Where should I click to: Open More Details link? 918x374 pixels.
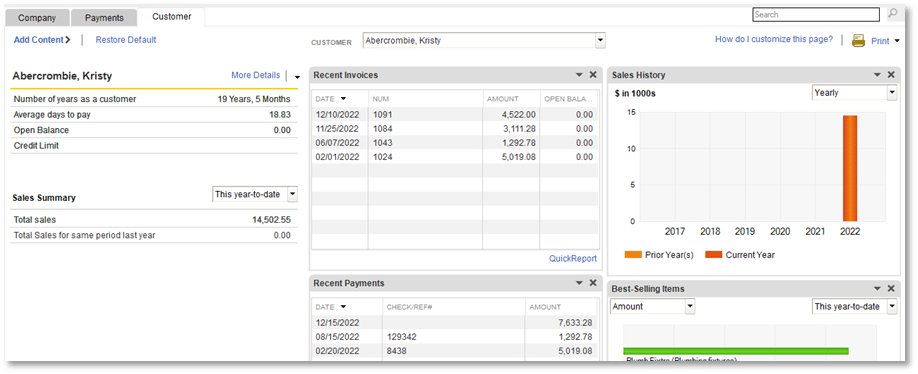pyautogui.click(x=255, y=75)
